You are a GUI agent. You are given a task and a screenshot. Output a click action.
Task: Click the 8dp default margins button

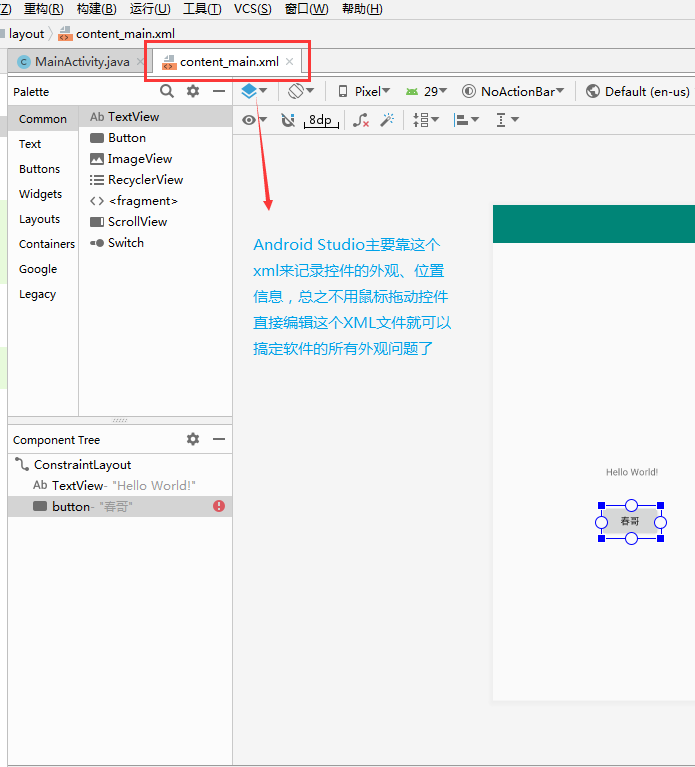point(321,120)
